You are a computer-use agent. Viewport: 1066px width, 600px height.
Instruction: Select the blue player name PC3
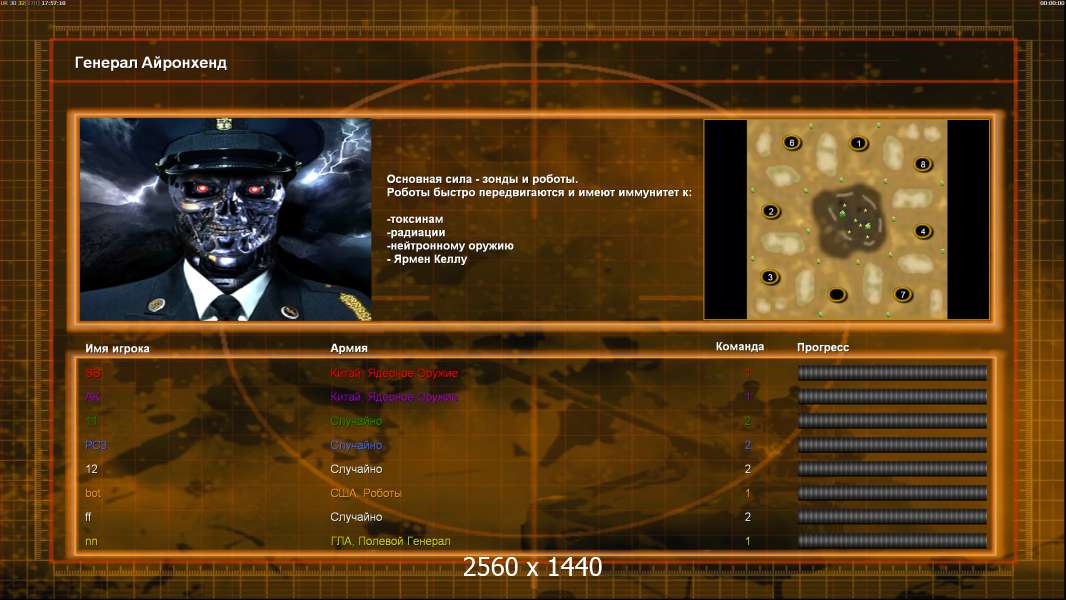coord(96,444)
